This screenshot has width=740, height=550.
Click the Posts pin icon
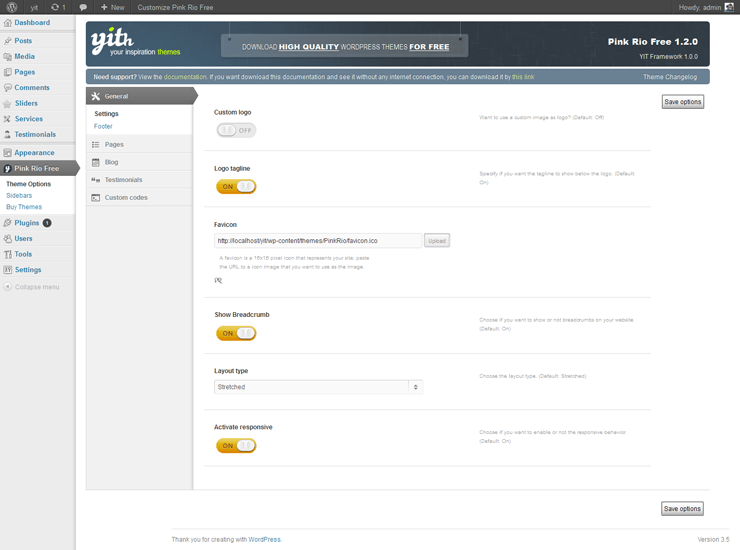[8, 41]
